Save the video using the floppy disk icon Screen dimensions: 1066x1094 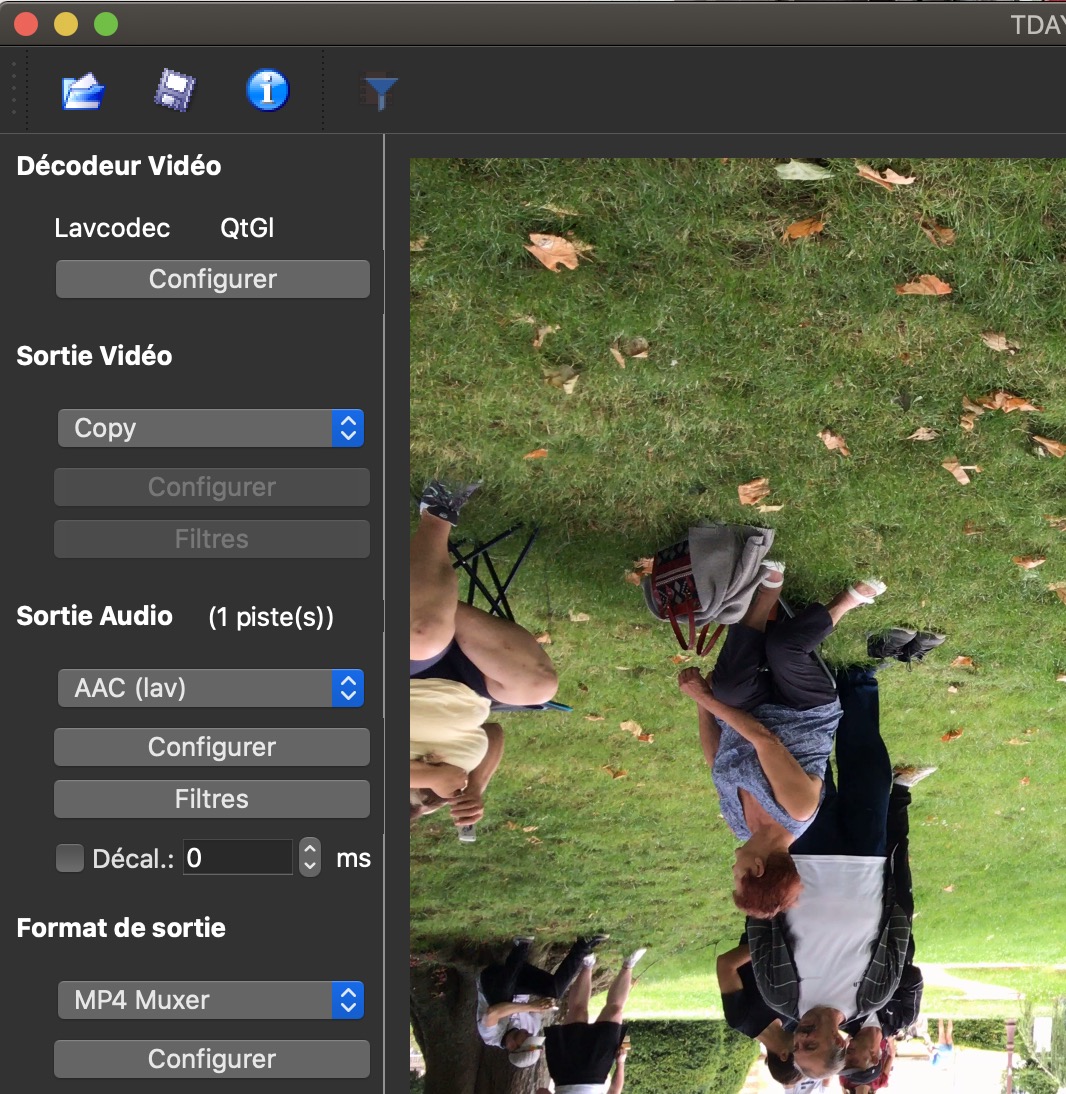click(x=174, y=91)
